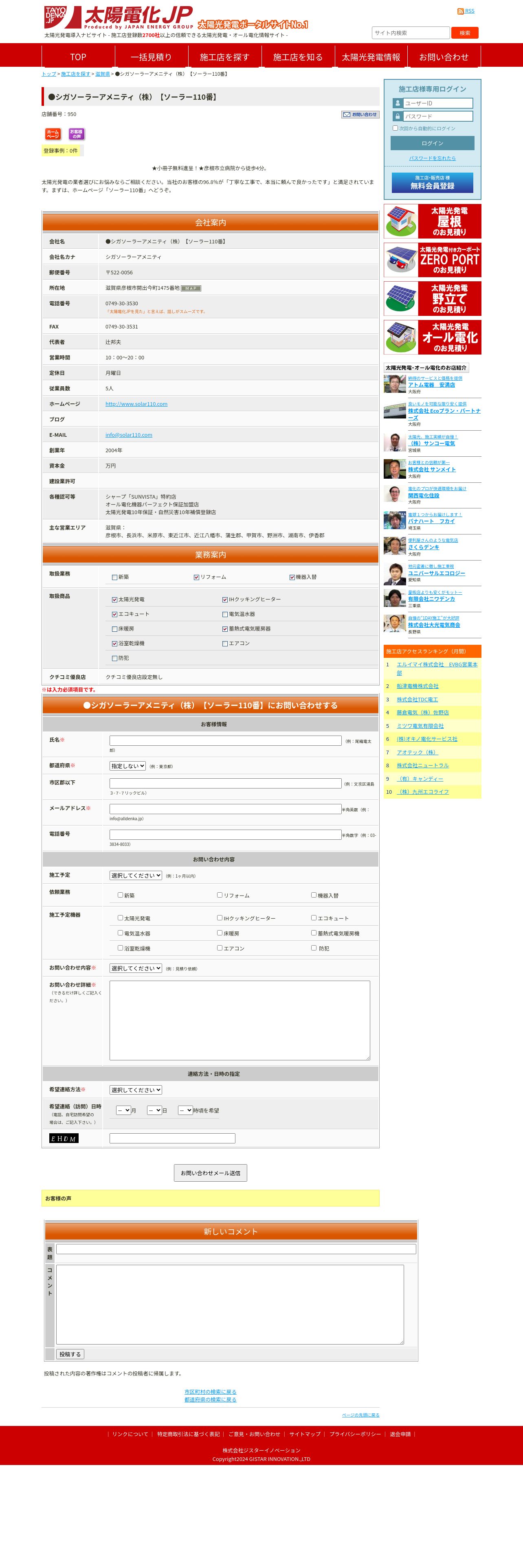The image size is (523, 1568).
Task: Click 無料会員登録 button
Action: point(432,183)
